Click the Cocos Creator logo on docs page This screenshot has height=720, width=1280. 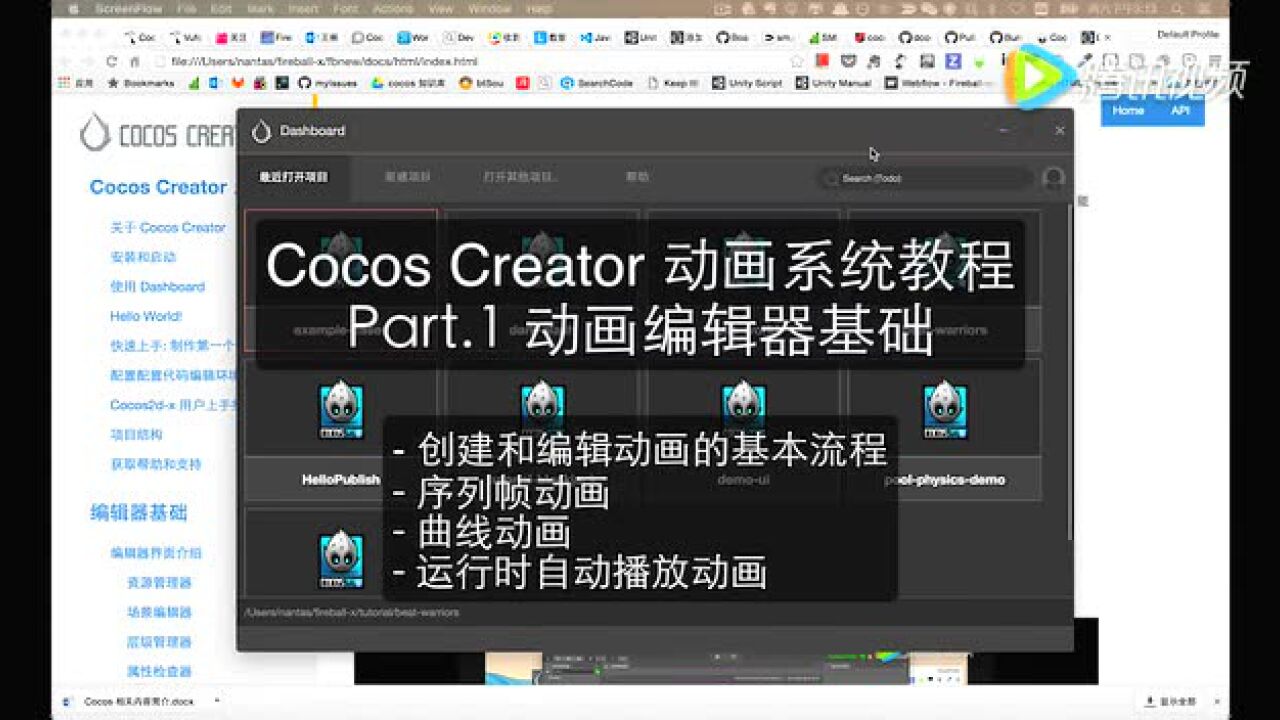point(157,134)
